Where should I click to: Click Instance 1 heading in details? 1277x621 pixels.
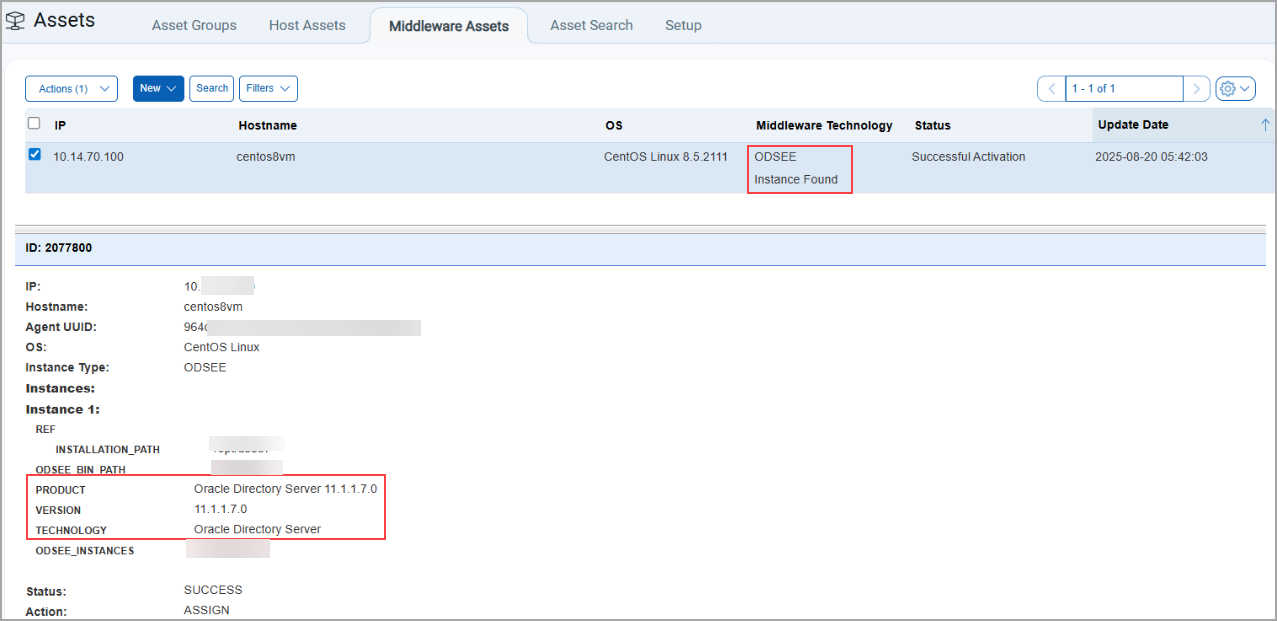(62, 410)
